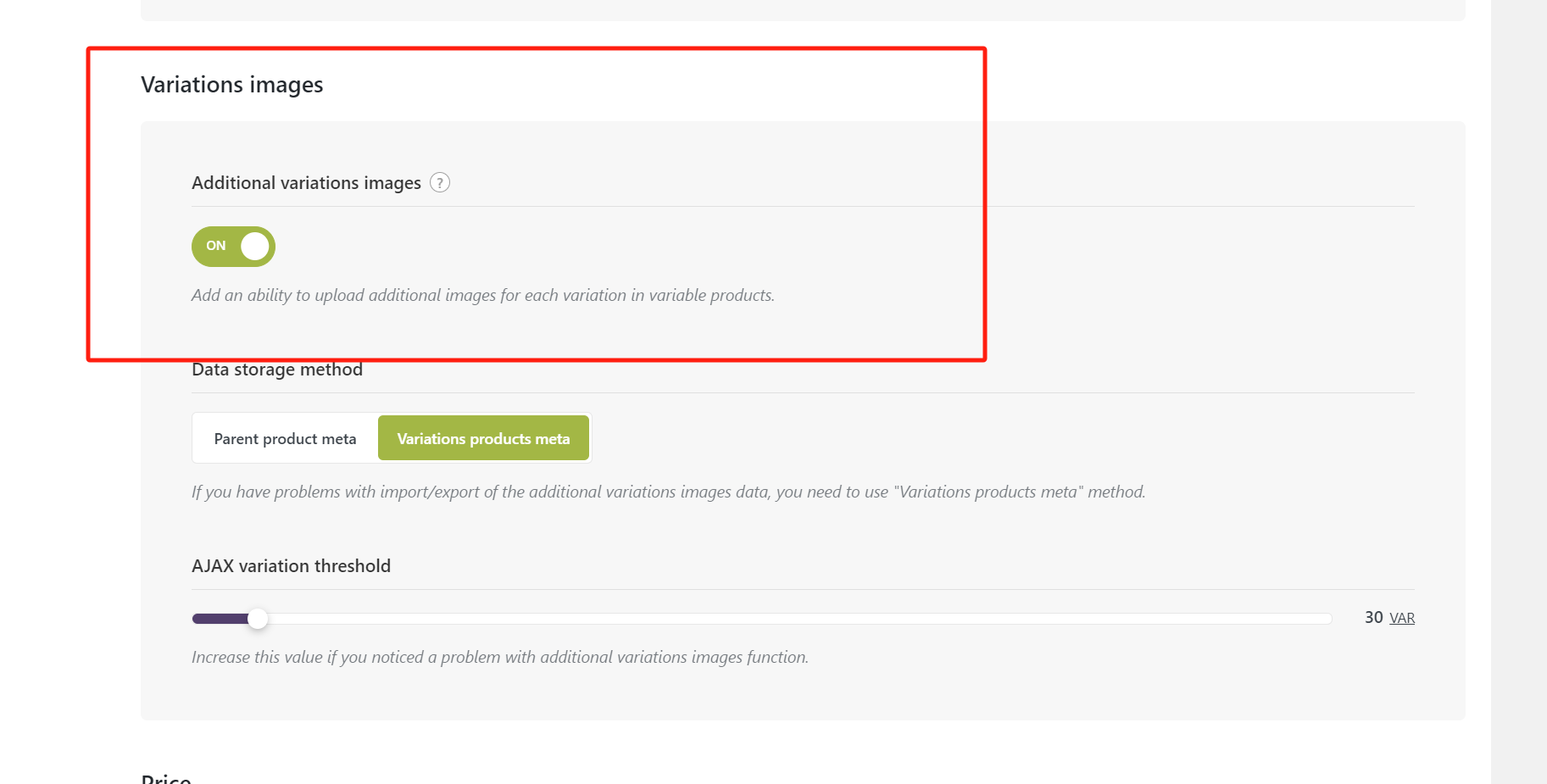Click the 'Increase this value' hint text
The height and width of the screenshot is (784, 1547).
click(499, 658)
